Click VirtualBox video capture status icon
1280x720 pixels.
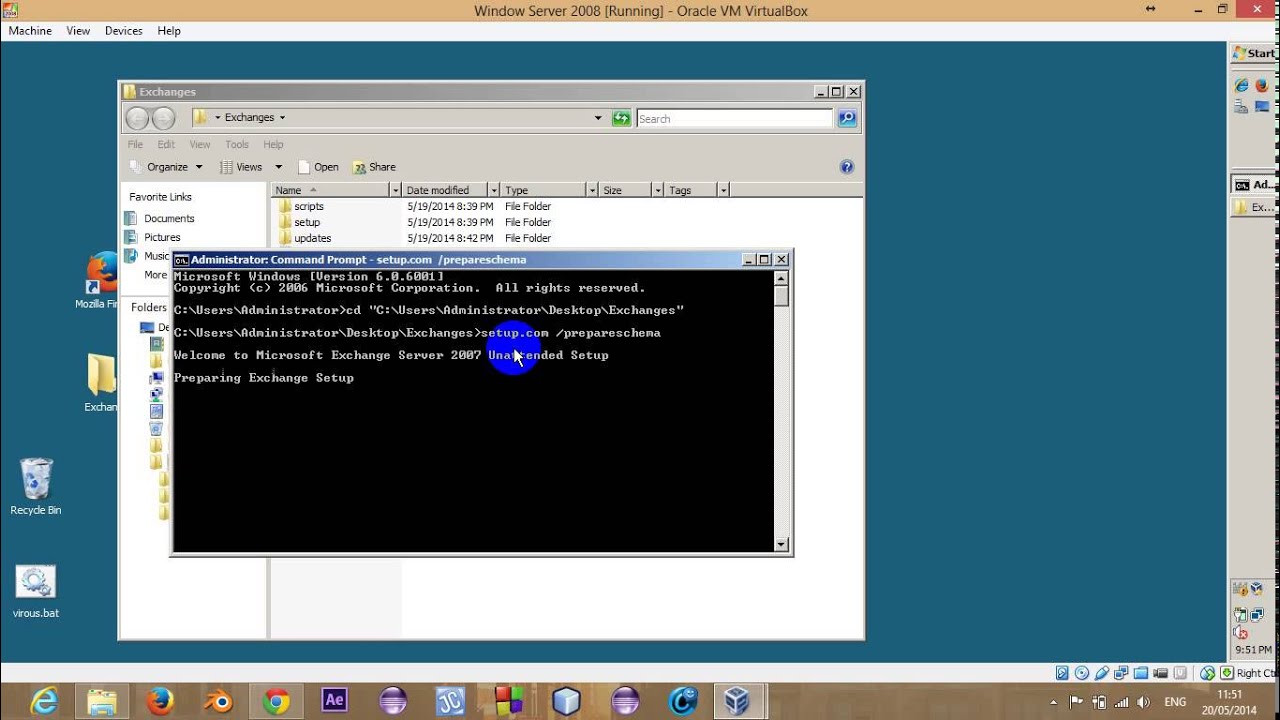coord(1161,673)
